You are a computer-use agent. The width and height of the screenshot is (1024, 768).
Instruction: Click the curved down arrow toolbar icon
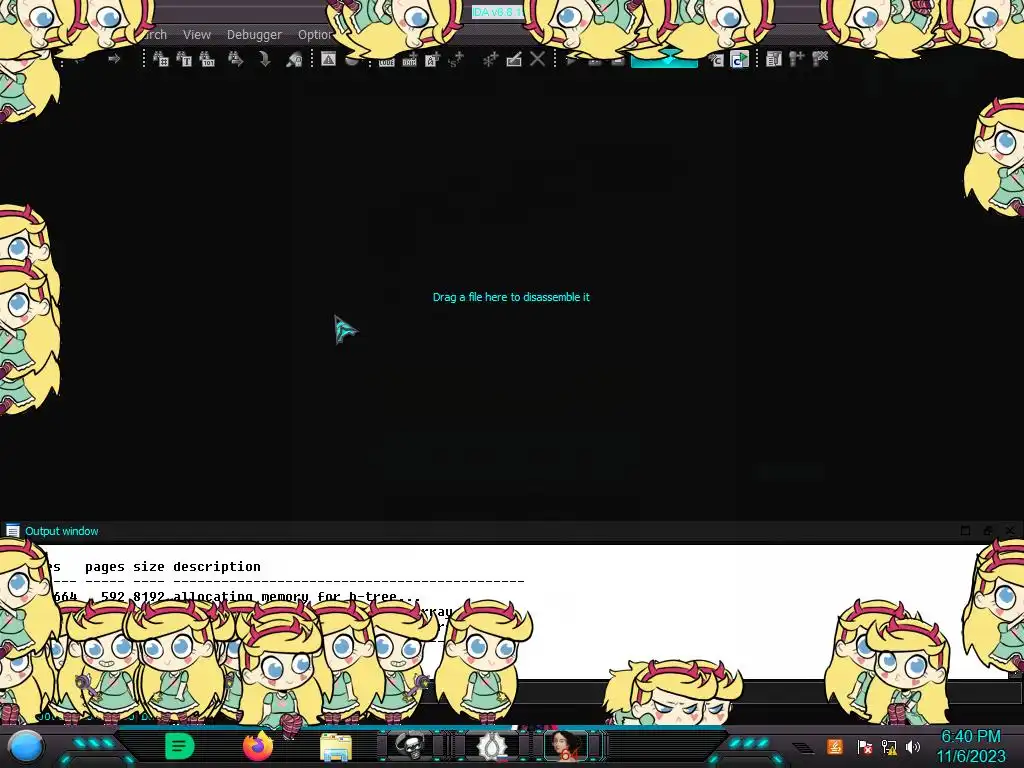(264, 59)
